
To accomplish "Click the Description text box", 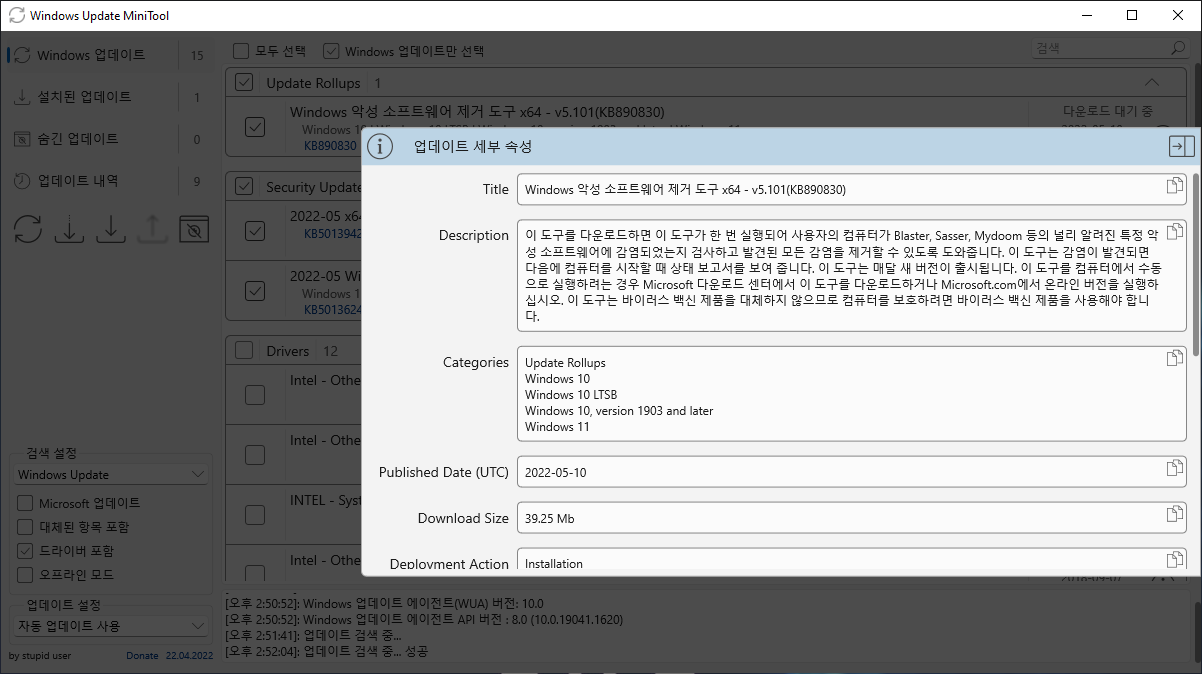I will coord(851,275).
